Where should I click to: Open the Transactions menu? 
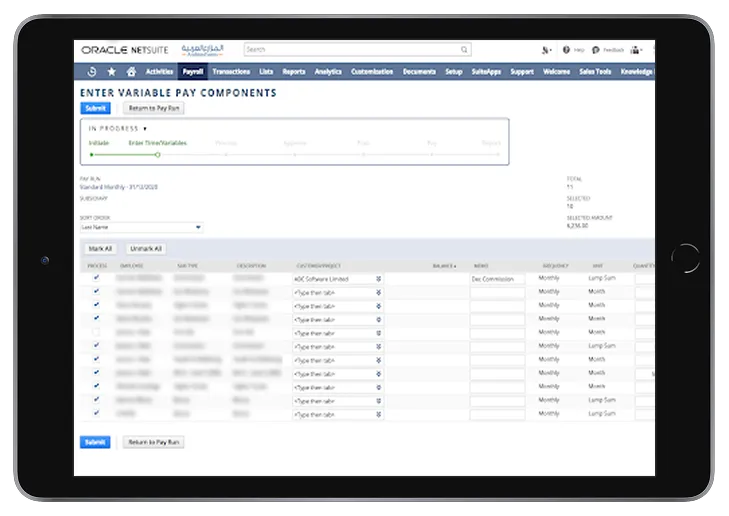[x=231, y=72]
